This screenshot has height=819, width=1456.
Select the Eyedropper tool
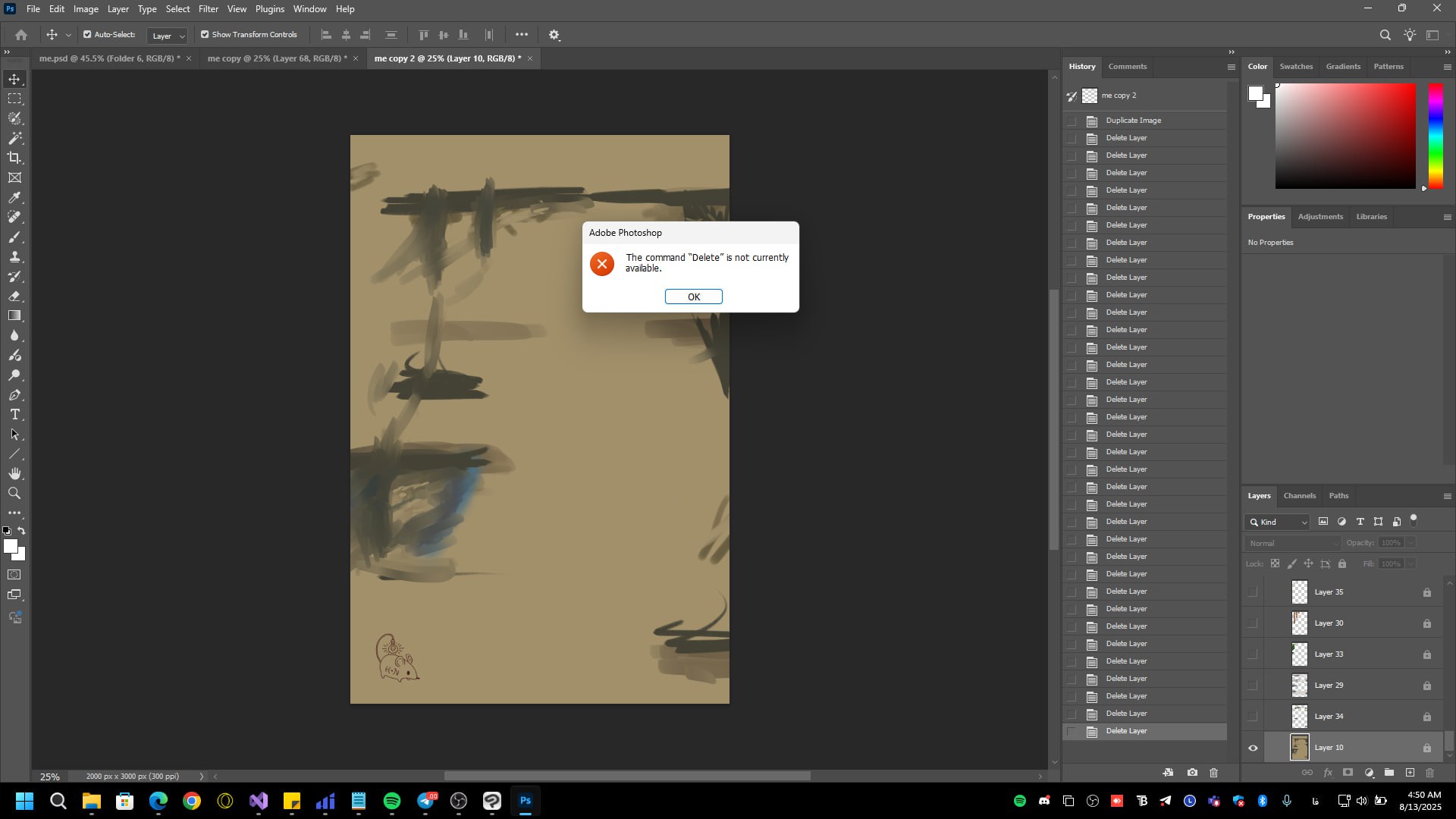(x=14, y=197)
